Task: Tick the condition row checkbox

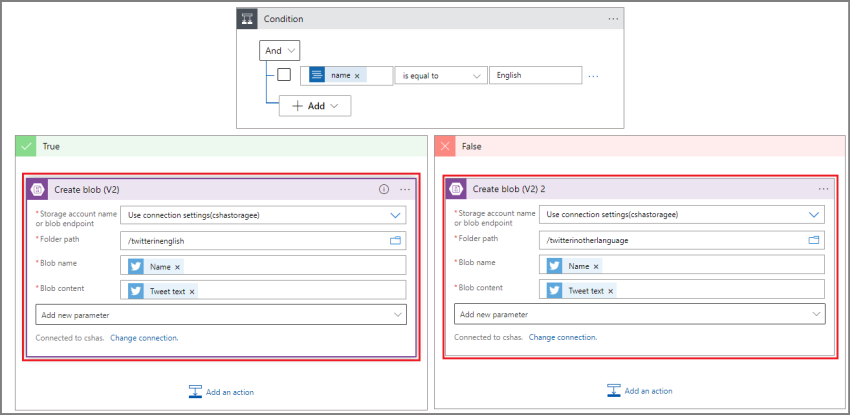Action: pos(284,75)
